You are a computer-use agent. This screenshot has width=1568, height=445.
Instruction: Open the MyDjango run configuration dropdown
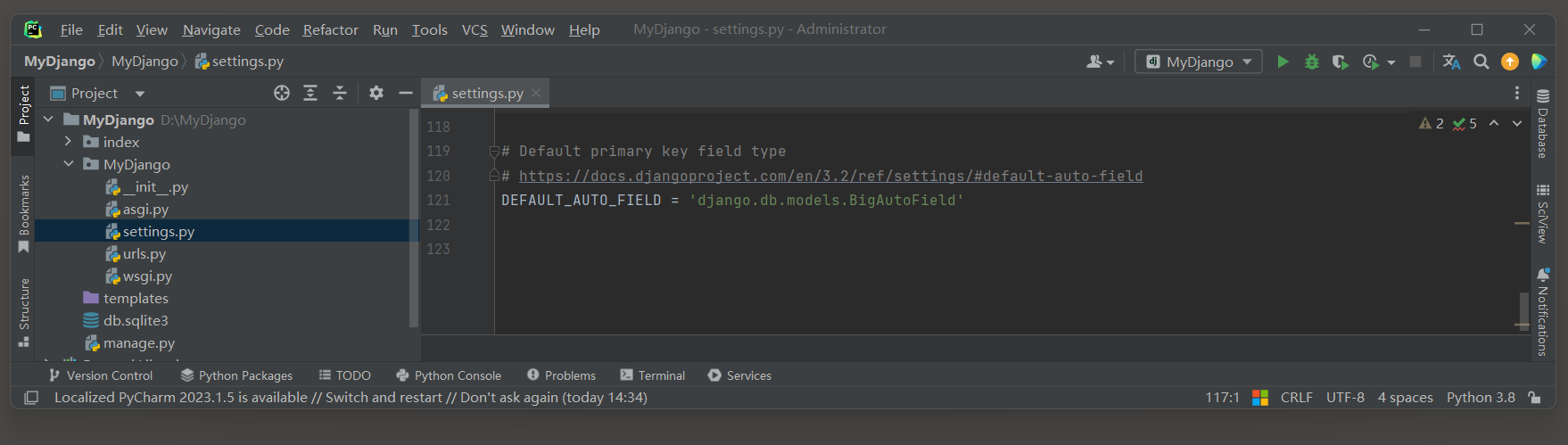pyautogui.click(x=1199, y=62)
